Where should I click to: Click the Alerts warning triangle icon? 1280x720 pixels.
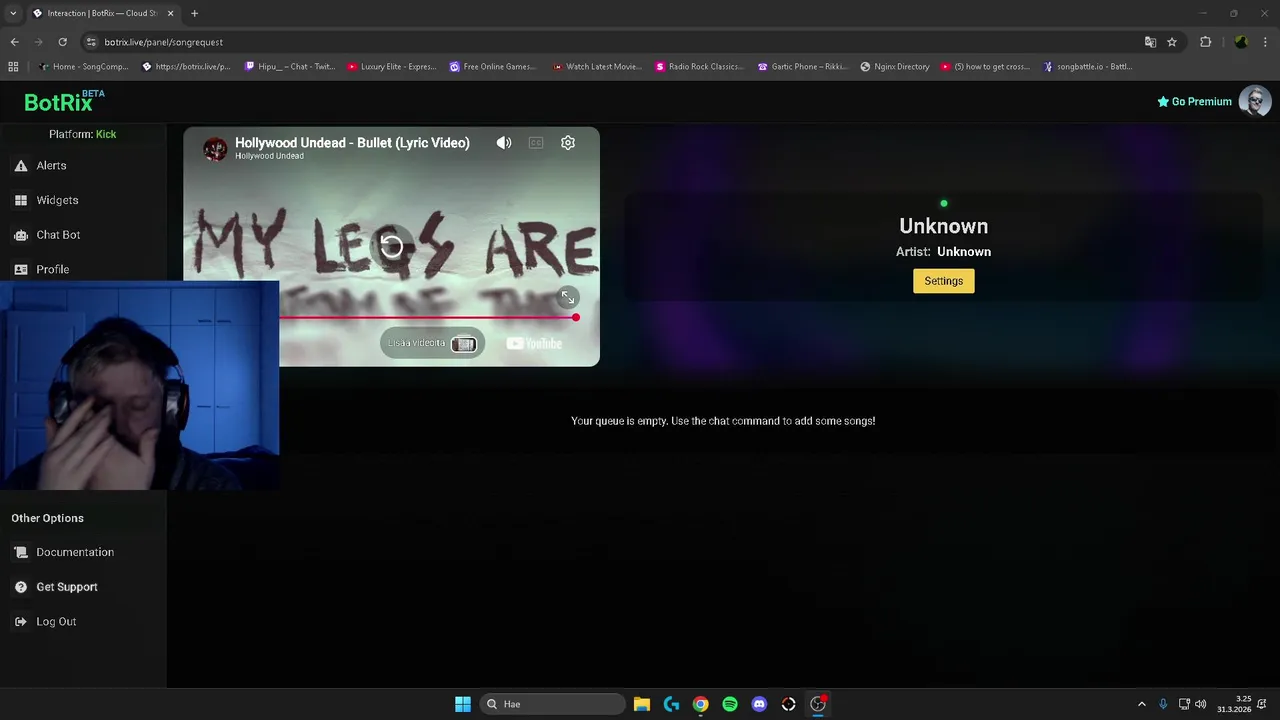(21, 166)
